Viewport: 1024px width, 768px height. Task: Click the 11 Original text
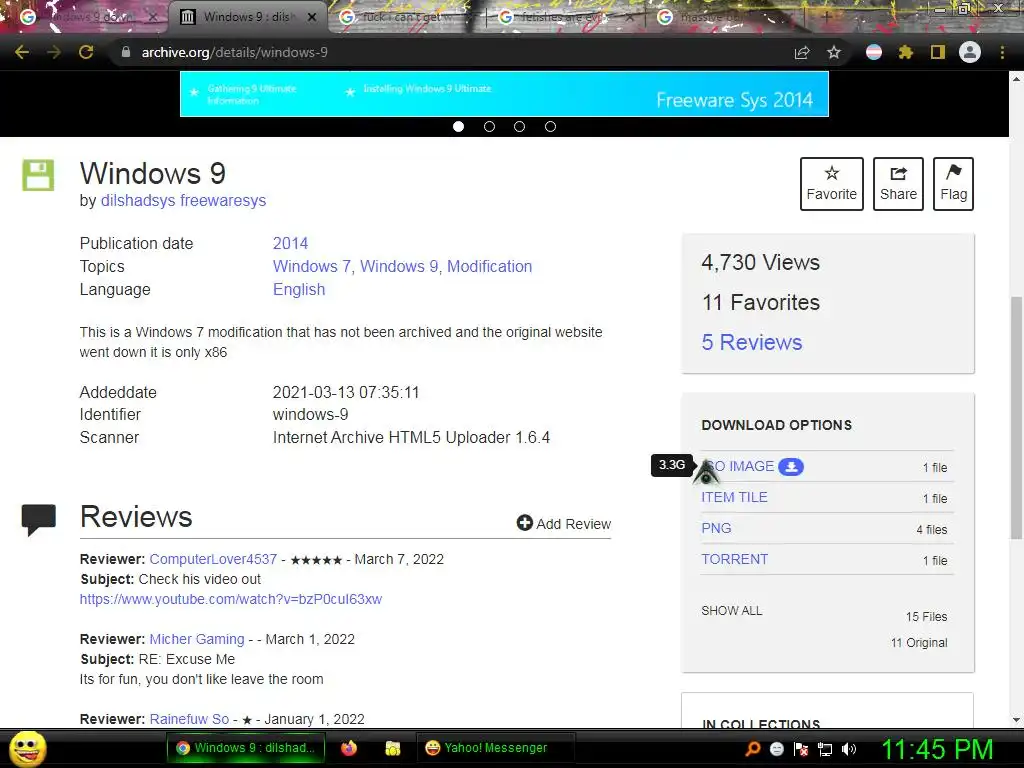click(919, 643)
